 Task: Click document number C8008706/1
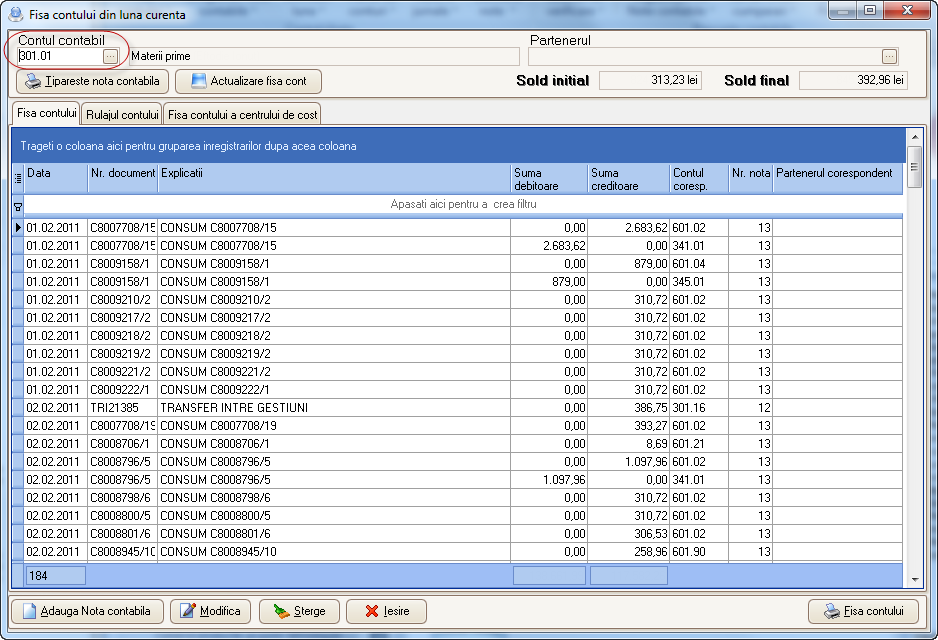[x=123, y=444]
